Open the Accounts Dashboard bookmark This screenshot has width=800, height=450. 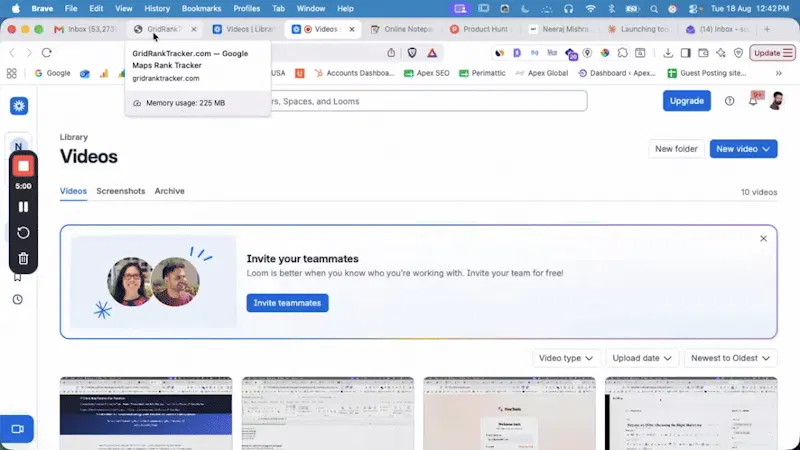point(355,73)
